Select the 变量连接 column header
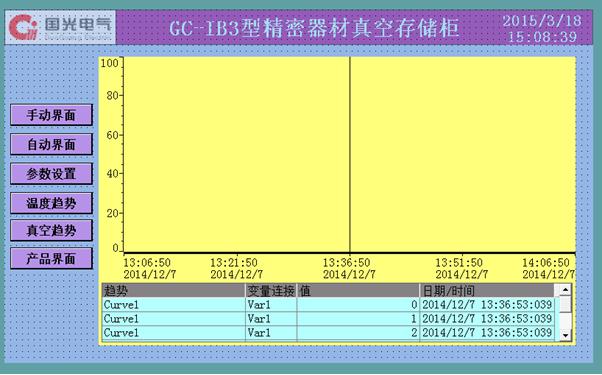Image resolution: width=602 pixels, height=375 pixels. coord(271,291)
